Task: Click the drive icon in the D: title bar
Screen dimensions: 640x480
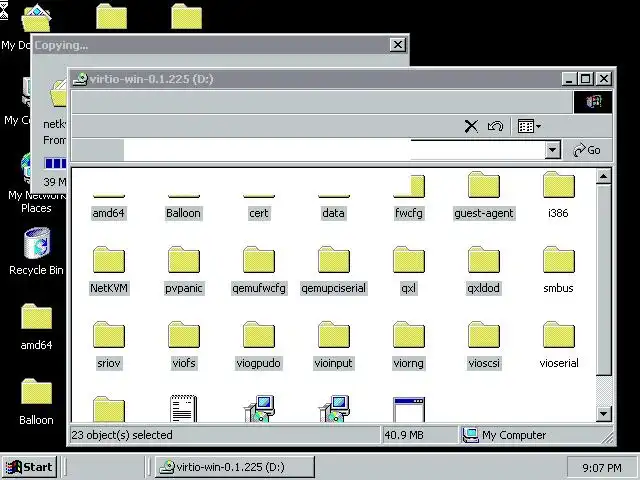Action: coord(80,79)
